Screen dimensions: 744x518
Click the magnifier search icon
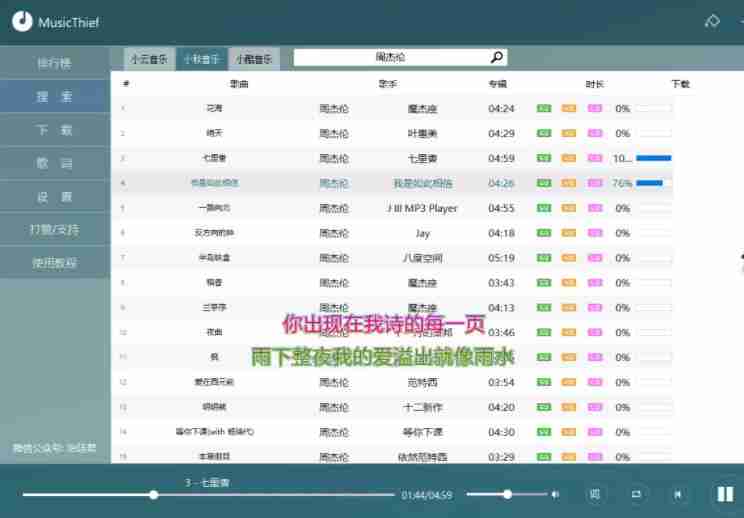pyautogui.click(x=496, y=57)
